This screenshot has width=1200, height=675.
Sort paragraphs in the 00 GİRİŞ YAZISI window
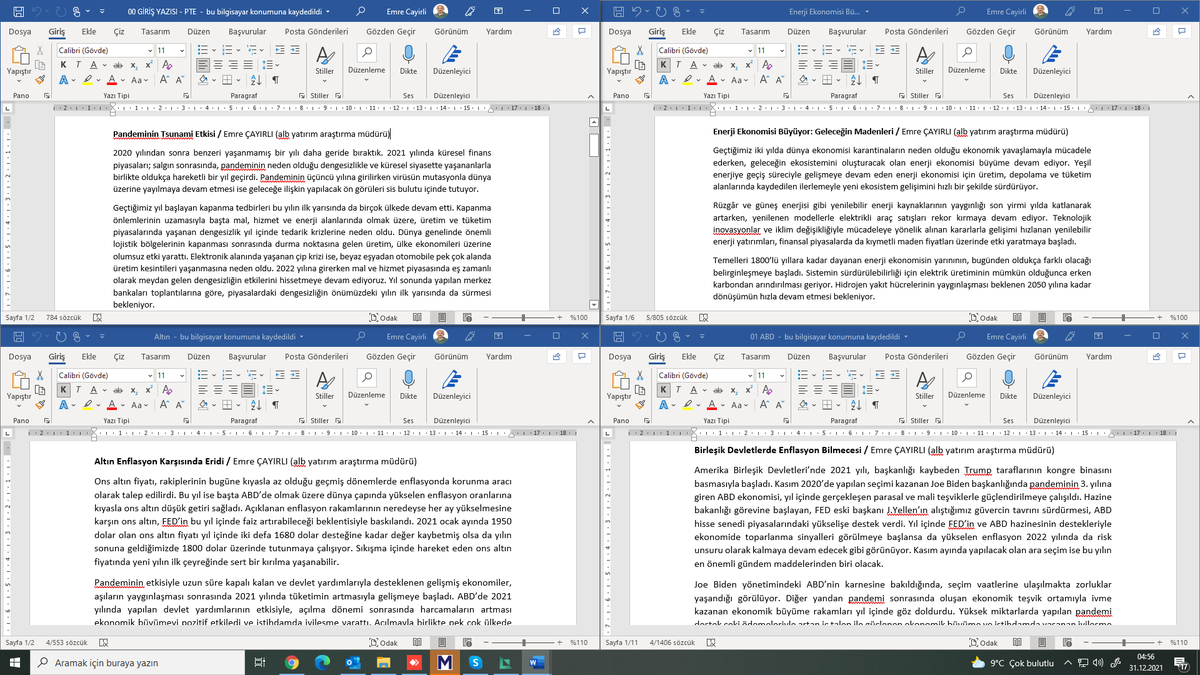(x=255, y=79)
